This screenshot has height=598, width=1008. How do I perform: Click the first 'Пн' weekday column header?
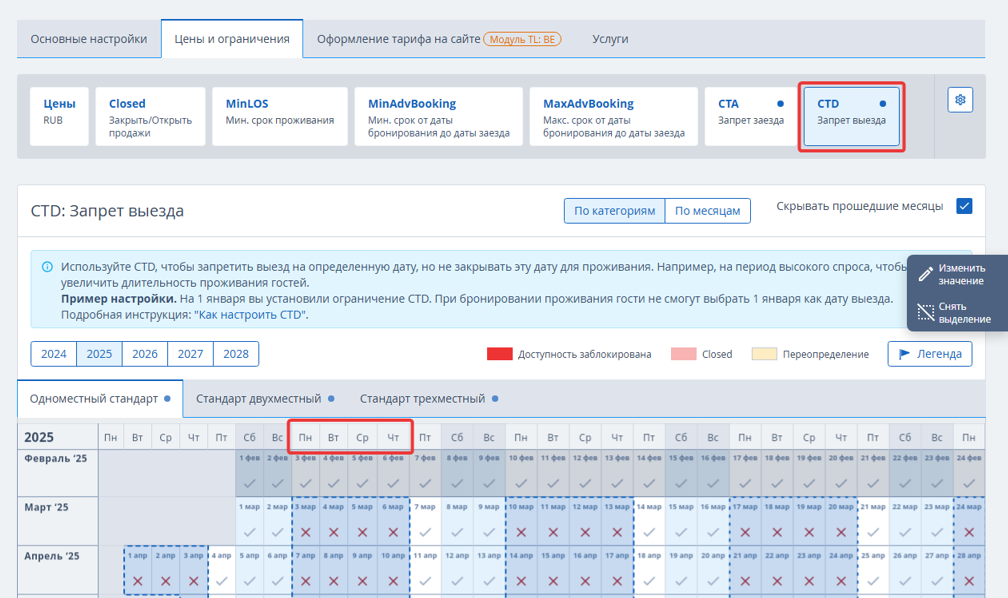[111, 437]
